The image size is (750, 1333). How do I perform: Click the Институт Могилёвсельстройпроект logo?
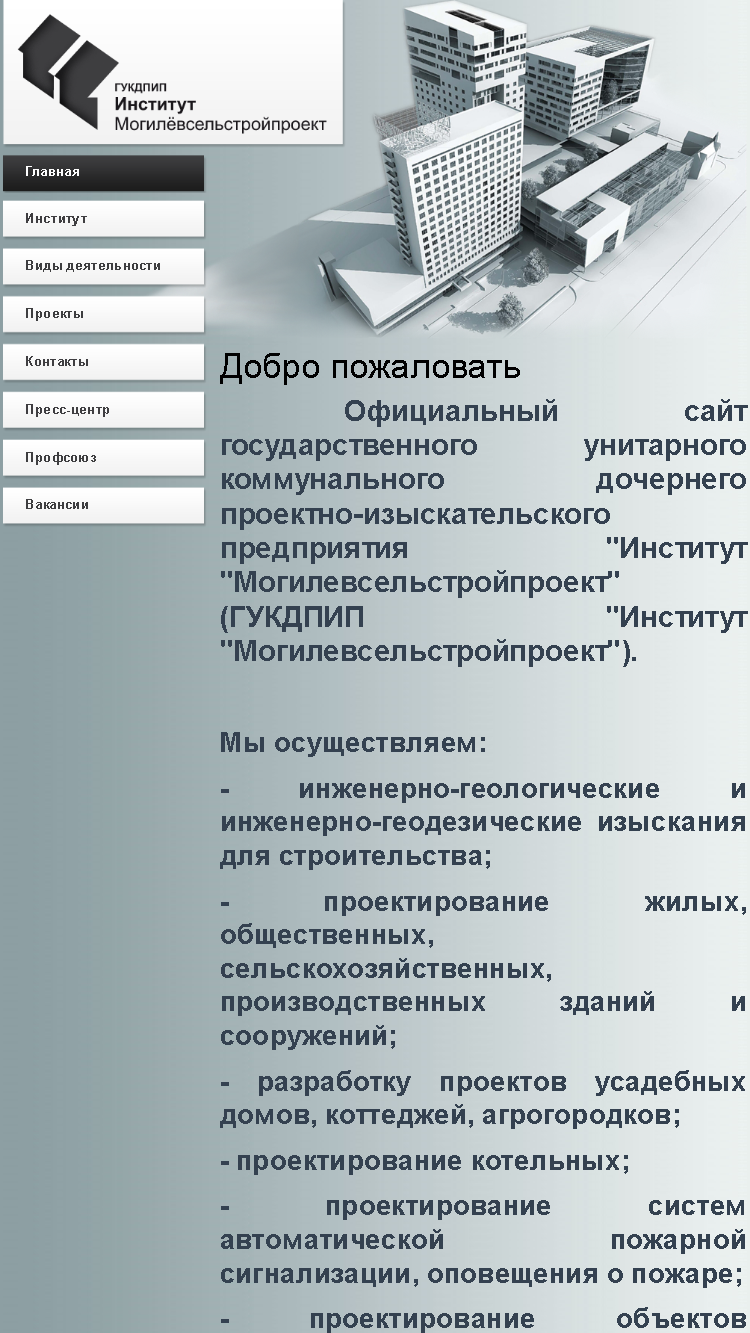(x=173, y=72)
